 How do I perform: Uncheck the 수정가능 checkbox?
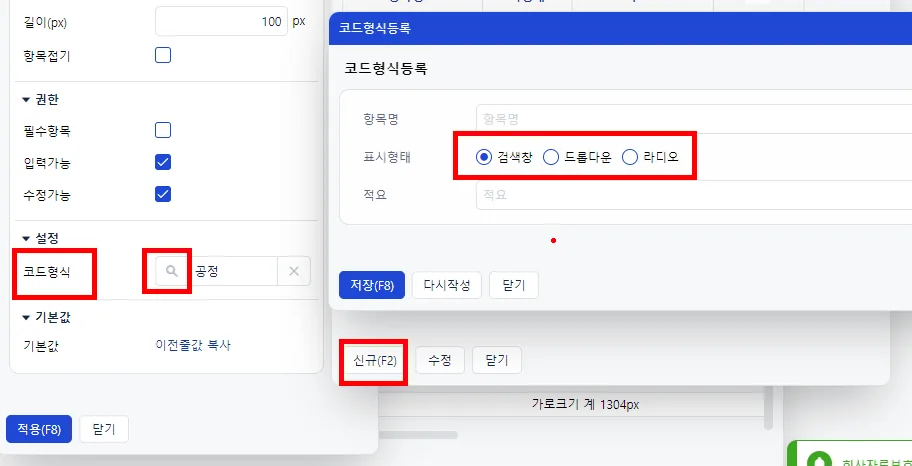tap(163, 194)
